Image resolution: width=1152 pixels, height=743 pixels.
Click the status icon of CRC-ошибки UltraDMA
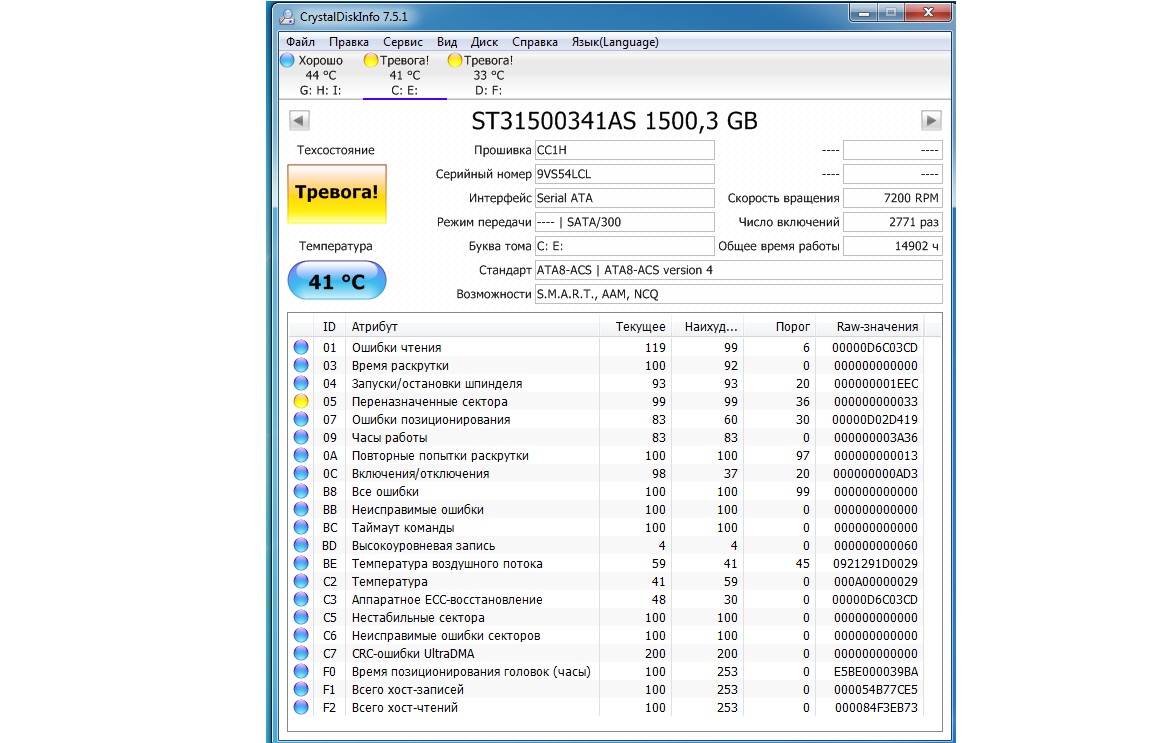(301, 653)
